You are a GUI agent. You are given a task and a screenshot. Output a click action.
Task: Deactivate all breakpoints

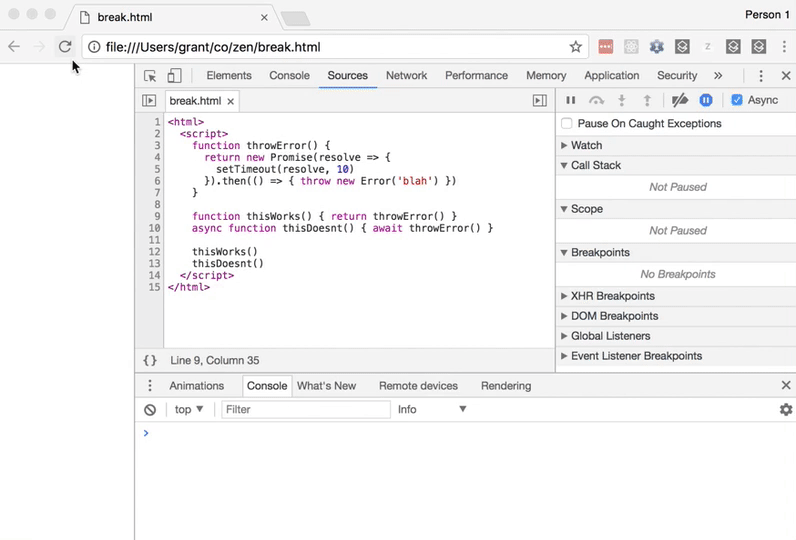(x=680, y=100)
